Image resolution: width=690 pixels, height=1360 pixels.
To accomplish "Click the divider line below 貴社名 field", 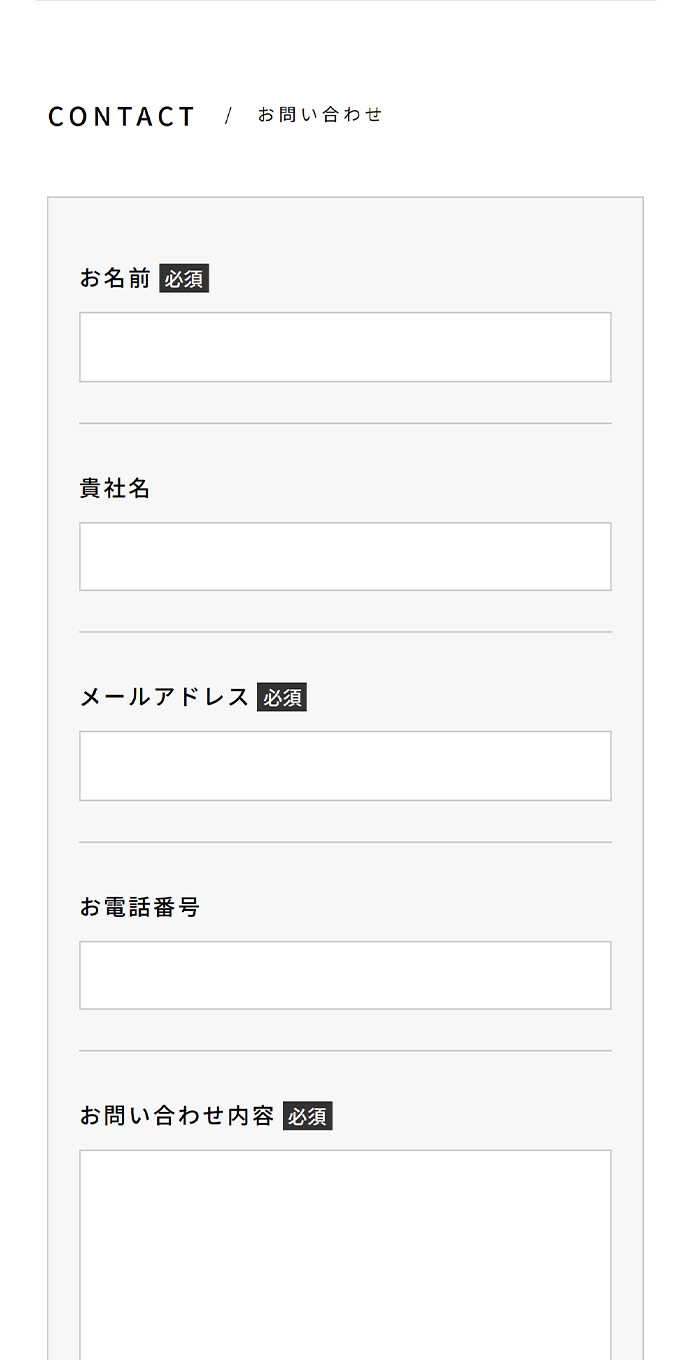I will point(345,632).
